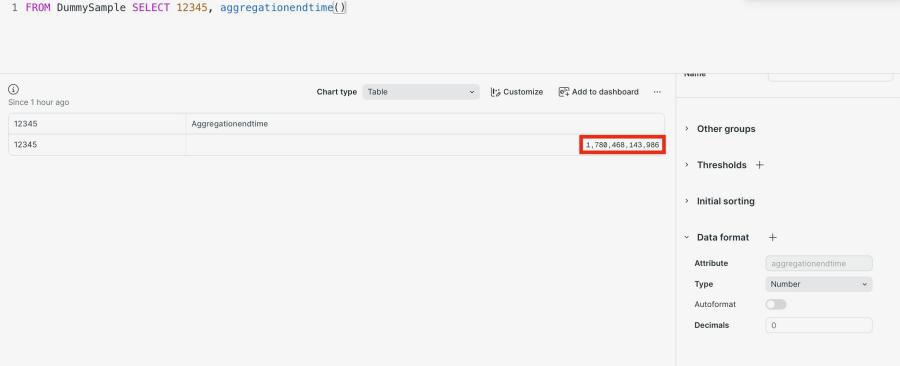
Task: Click the Decimals input field
Action: (819, 325)
